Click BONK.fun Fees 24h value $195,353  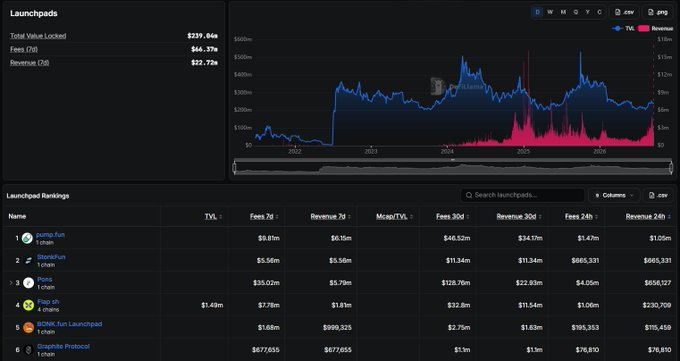(x=585, y=328)
